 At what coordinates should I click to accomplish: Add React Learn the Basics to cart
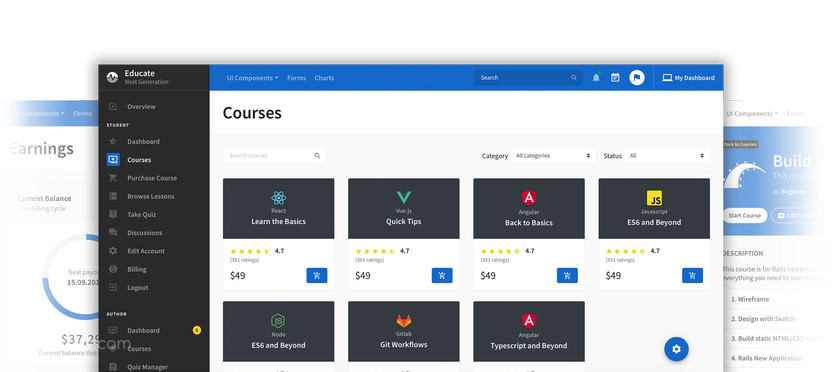[x=317, y=276]
